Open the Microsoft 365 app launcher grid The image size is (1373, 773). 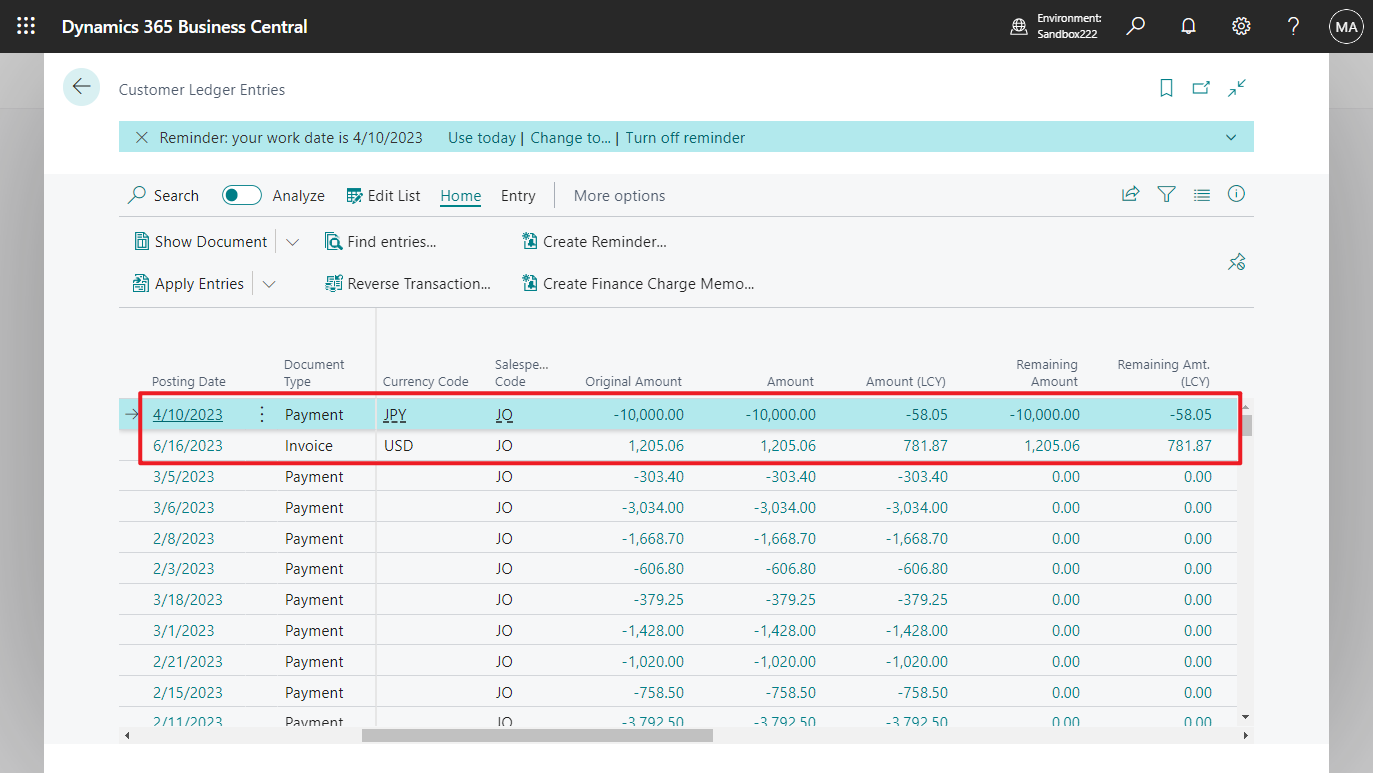click(26, 26)
